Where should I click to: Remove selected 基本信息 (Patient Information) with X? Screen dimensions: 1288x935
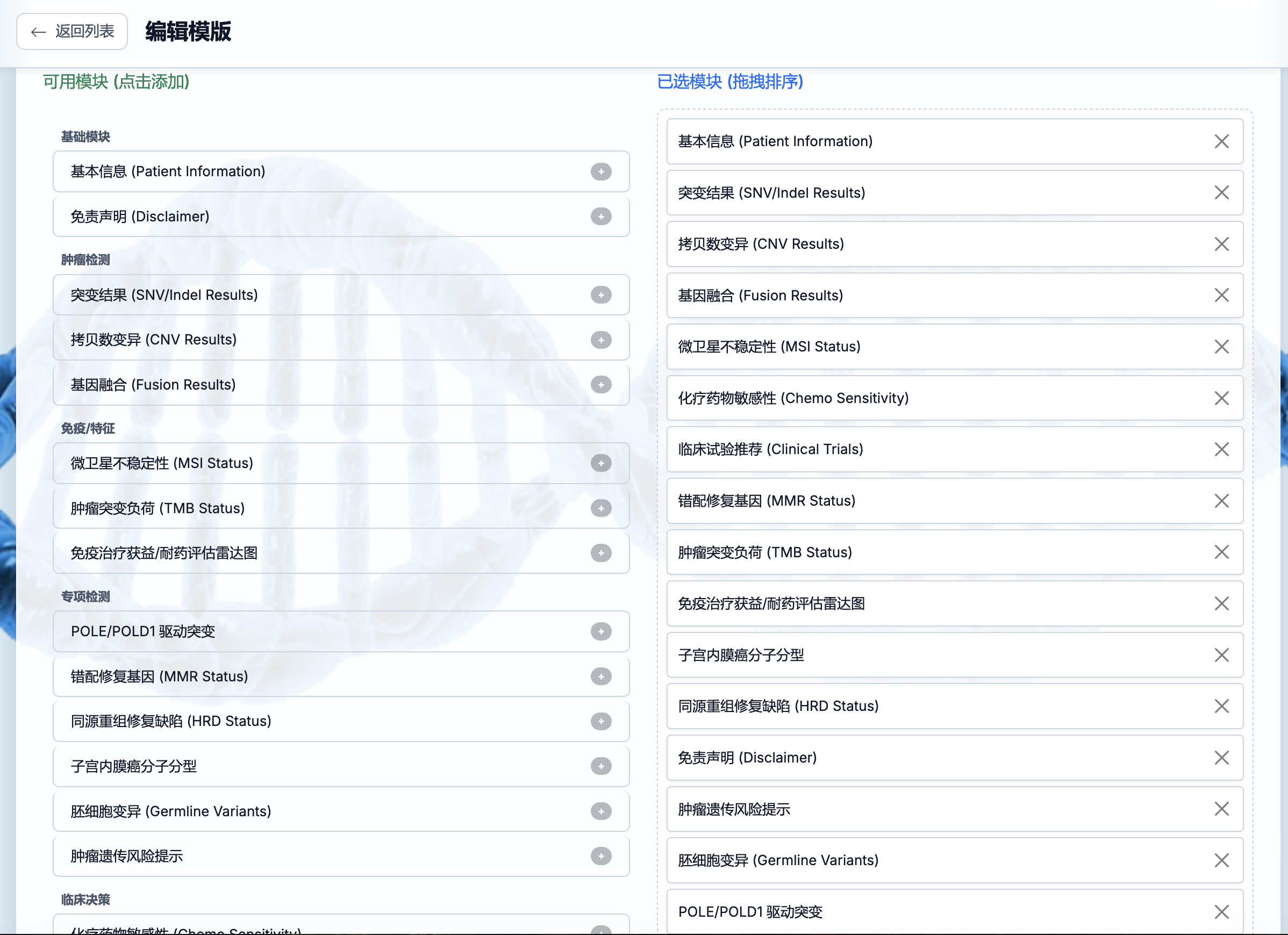click(1221, 141)
